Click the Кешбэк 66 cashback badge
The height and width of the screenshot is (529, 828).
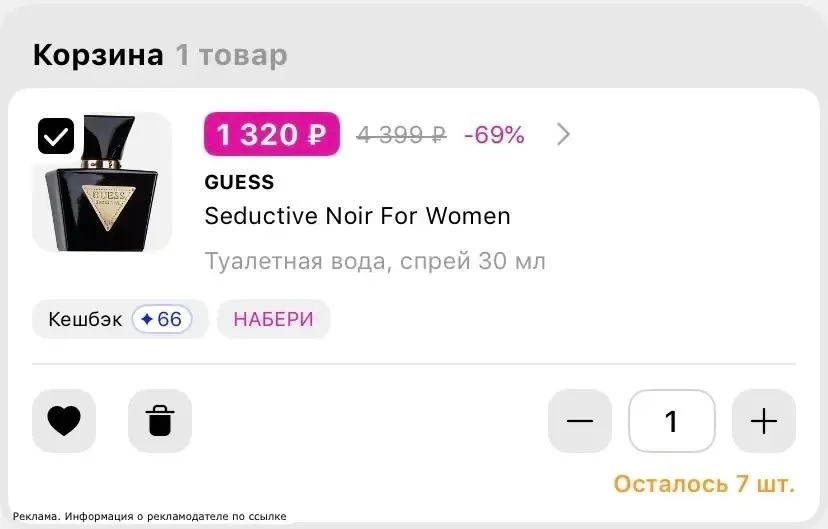tap(120, 319)
